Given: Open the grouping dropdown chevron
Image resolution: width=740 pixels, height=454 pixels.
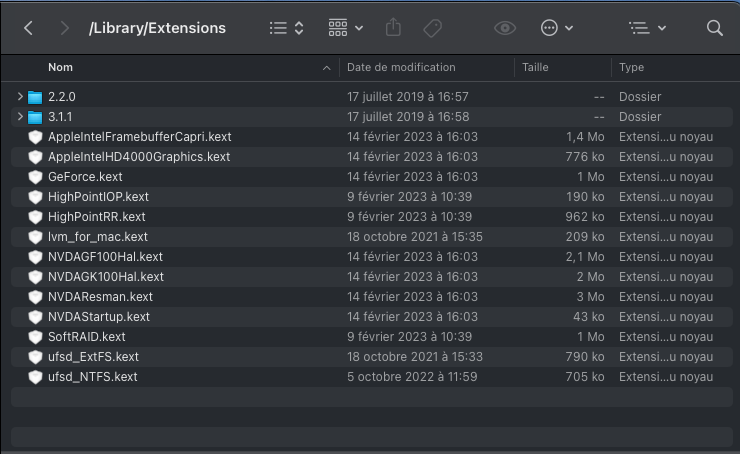Looking at the screenshot, I should (x=359, y=28).
